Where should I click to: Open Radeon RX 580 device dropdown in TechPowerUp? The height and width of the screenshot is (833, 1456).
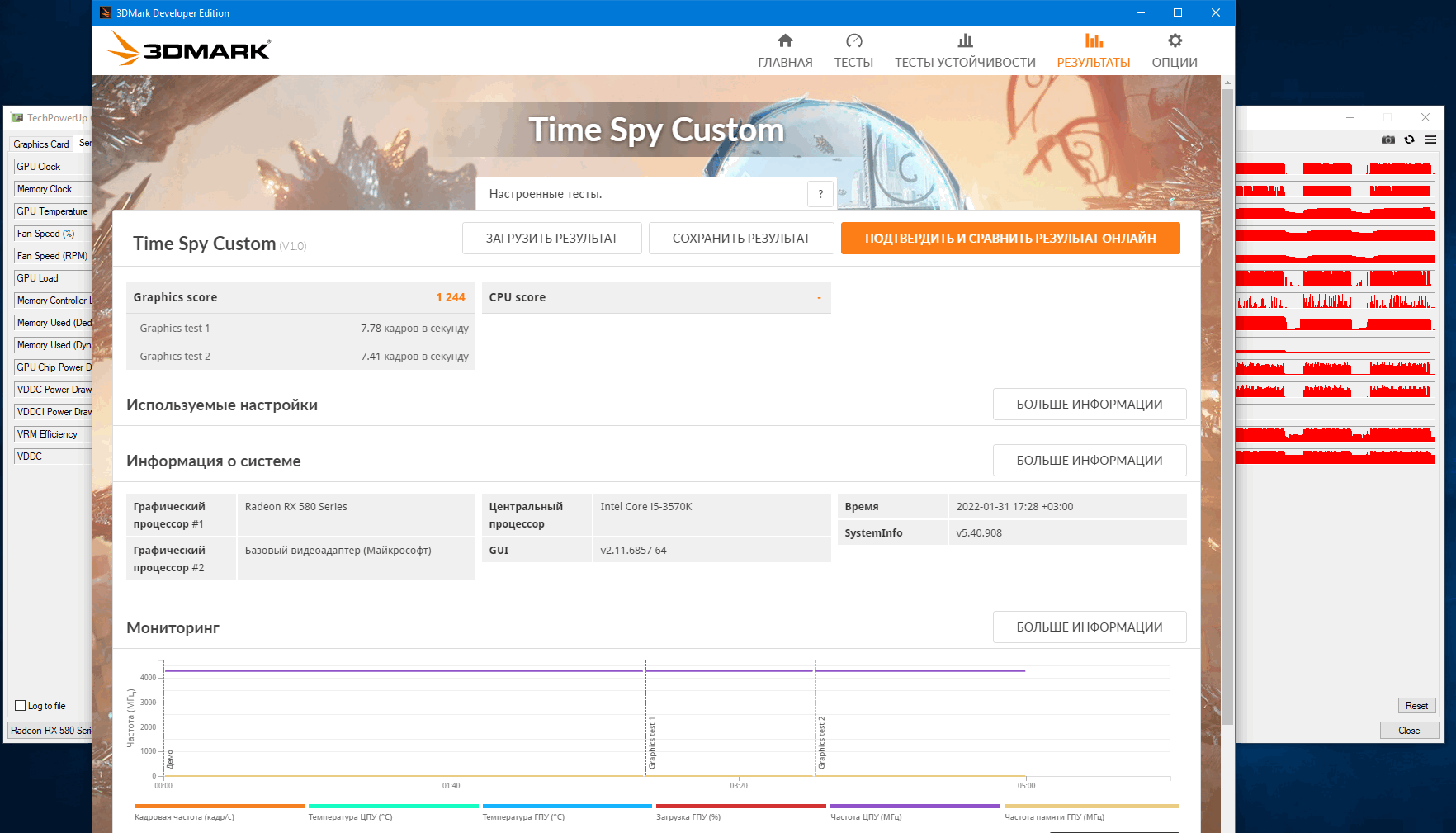[50, 731]
